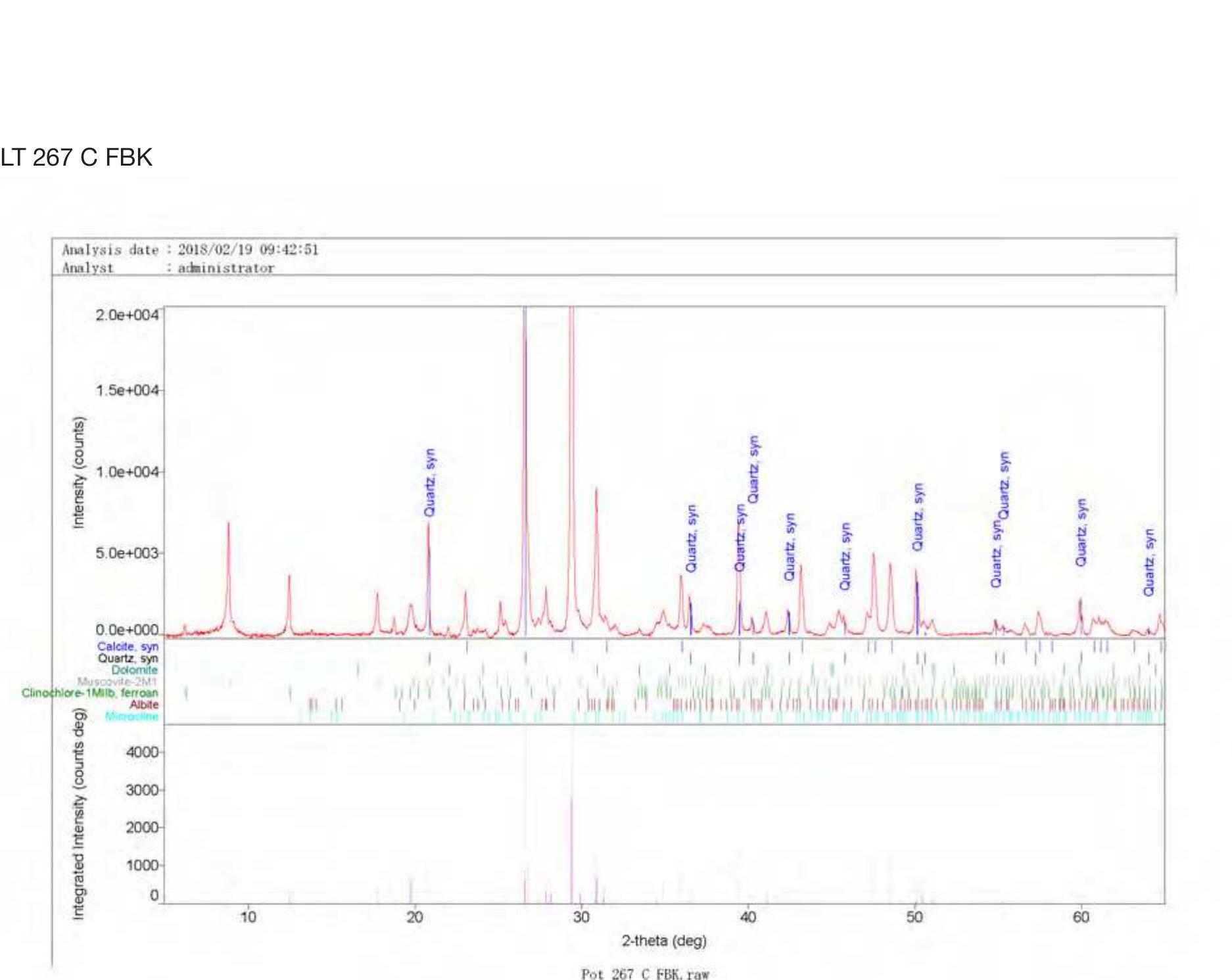The height and width of the screenshot is (980, 1232).
Task: Select the Albite legend label
Action: (x=143, y=705)
